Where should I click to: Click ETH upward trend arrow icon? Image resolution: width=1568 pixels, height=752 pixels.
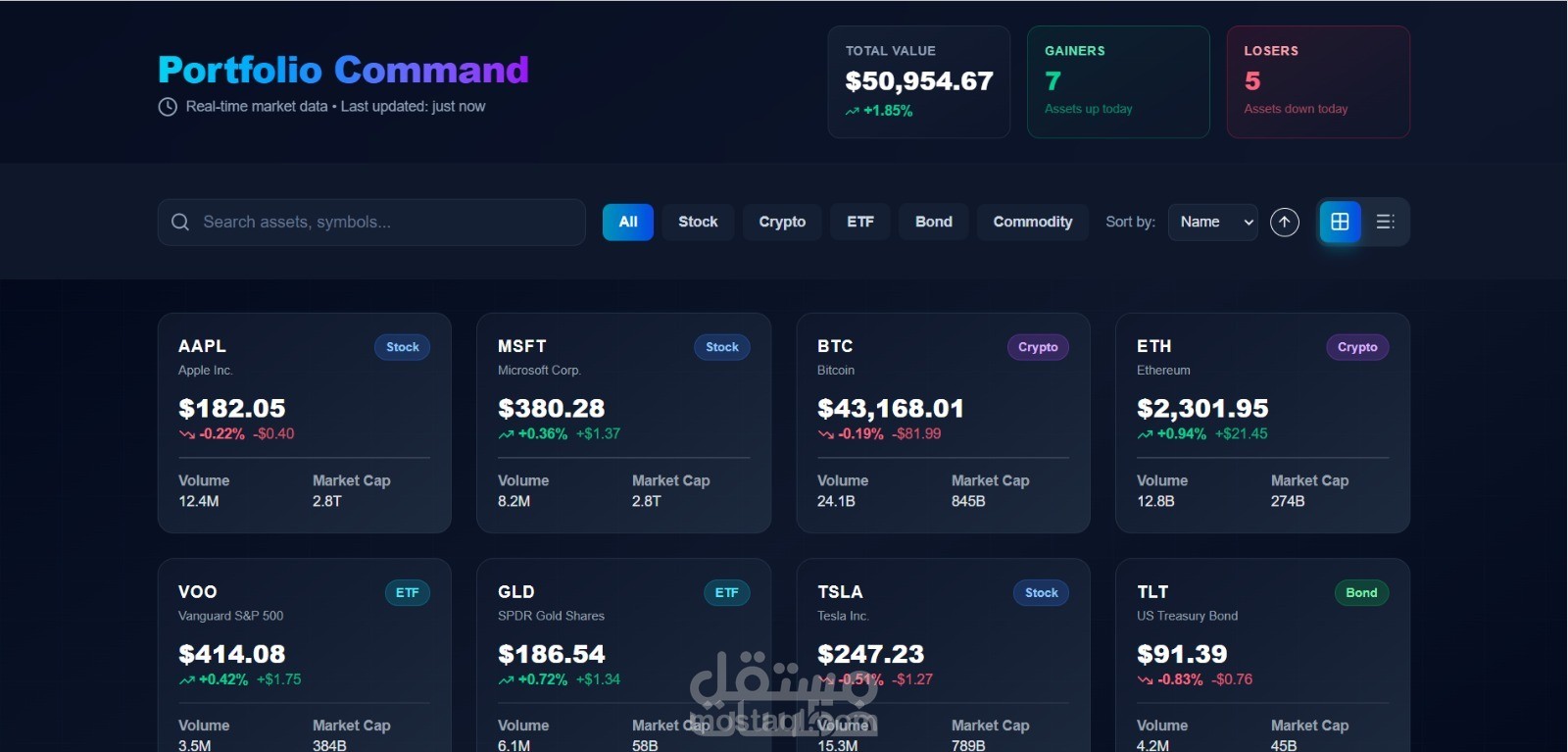pyautogui.click(x=1145, y=434)
